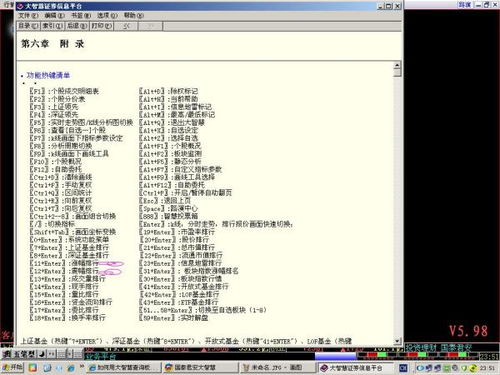
Task: Click the CH language indicator in the tray
Action: [403, 368]
